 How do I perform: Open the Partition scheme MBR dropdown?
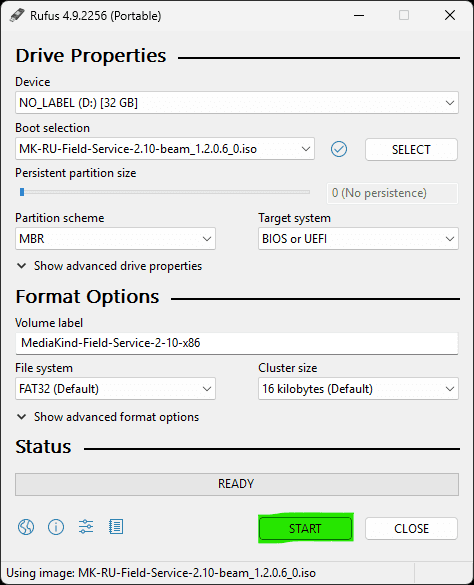click(x=115, y=239)
